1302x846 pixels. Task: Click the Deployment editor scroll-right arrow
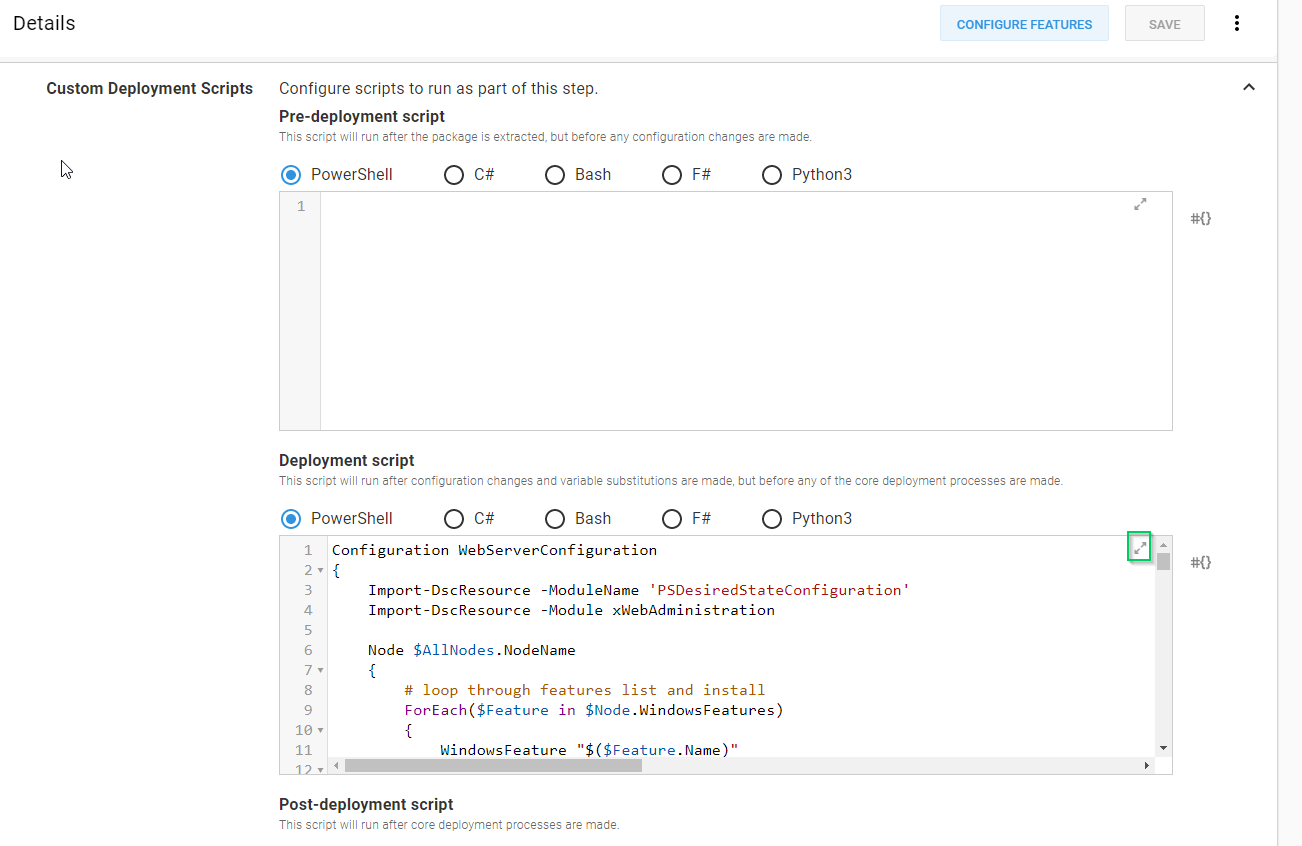1146,765
